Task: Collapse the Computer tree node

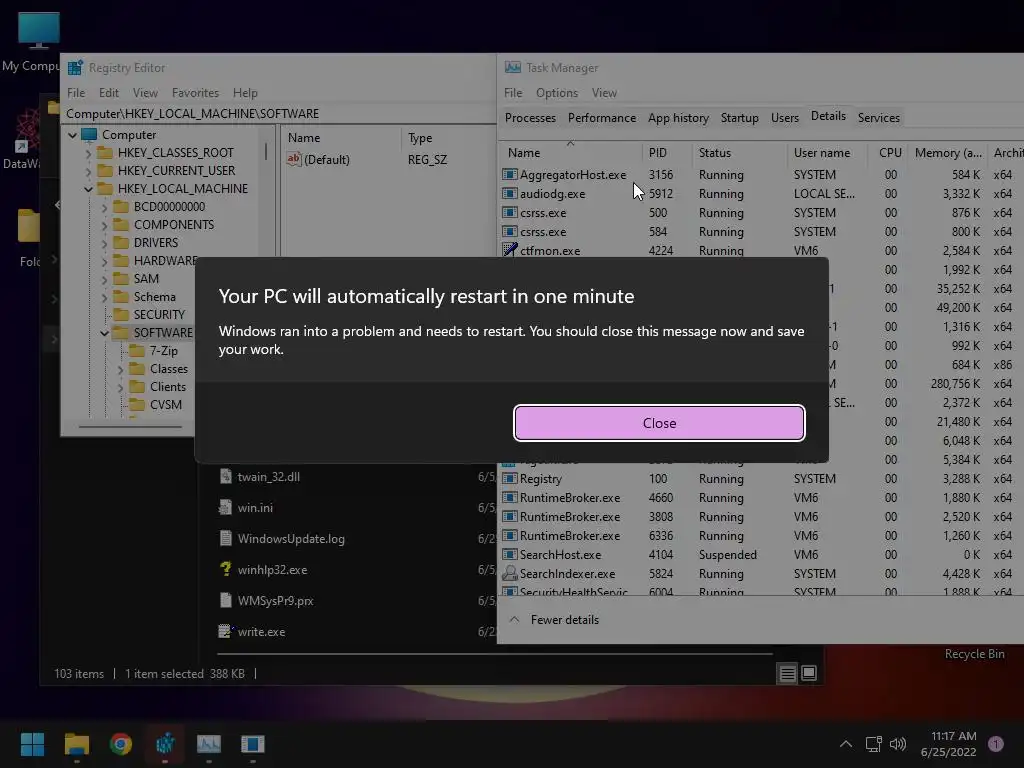Action: [72, 135]
